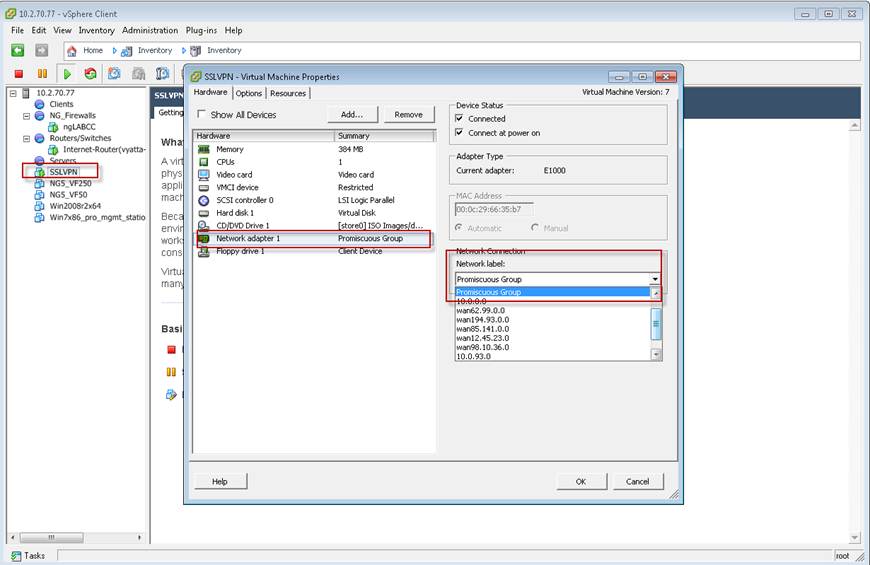
Task: Click the orange suspend toolbar icon
Action: [x=42, y=73]
